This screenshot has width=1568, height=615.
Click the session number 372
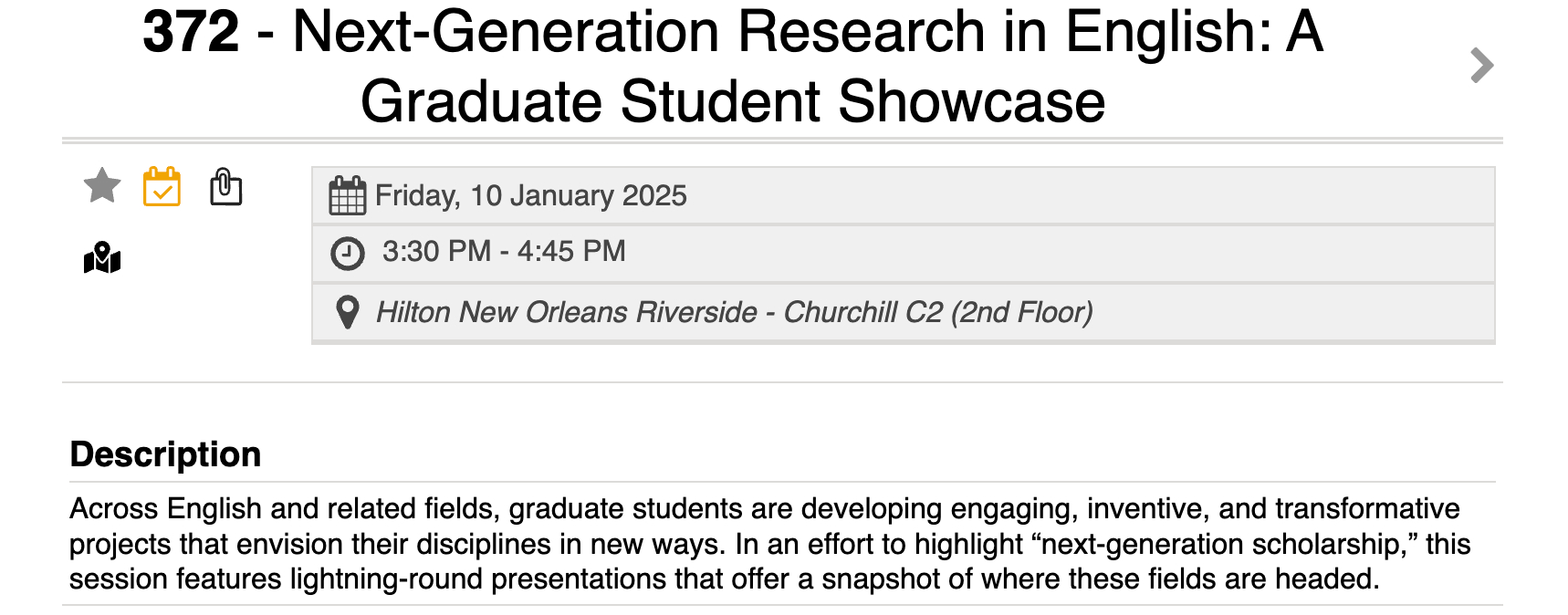[191, 33]
